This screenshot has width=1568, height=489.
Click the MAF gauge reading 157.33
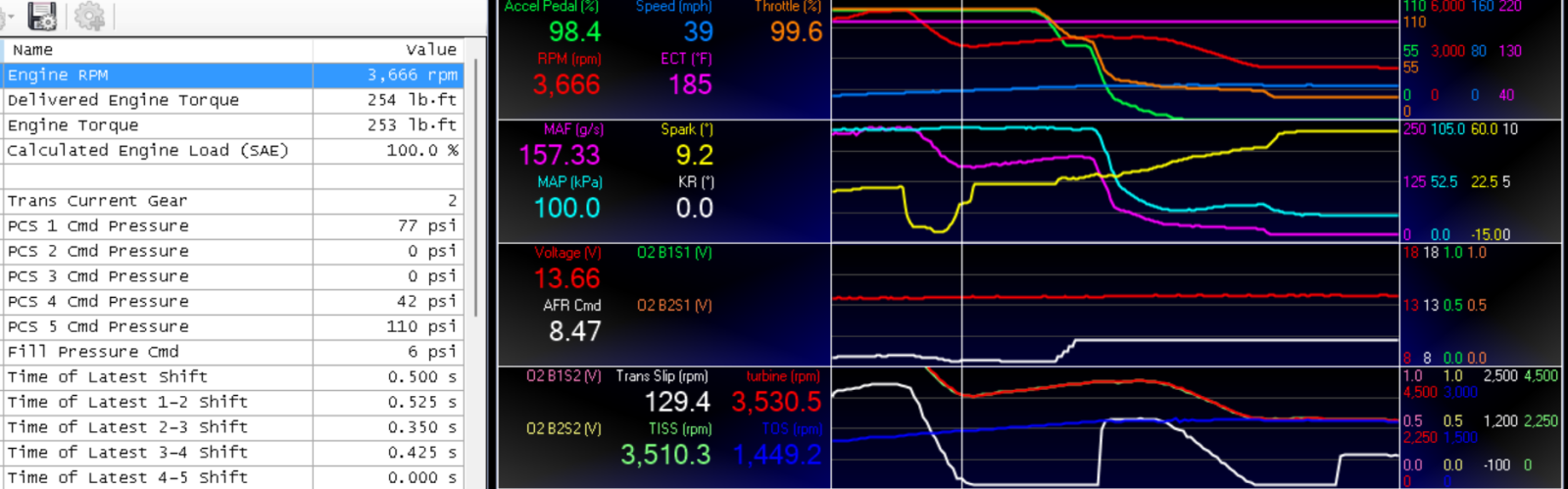(x=560, y=155)
